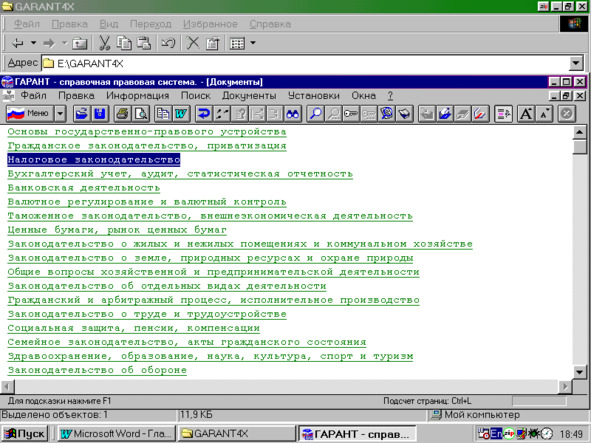
Task: Click the large A increase font icon
Action: tap(526, 113)
